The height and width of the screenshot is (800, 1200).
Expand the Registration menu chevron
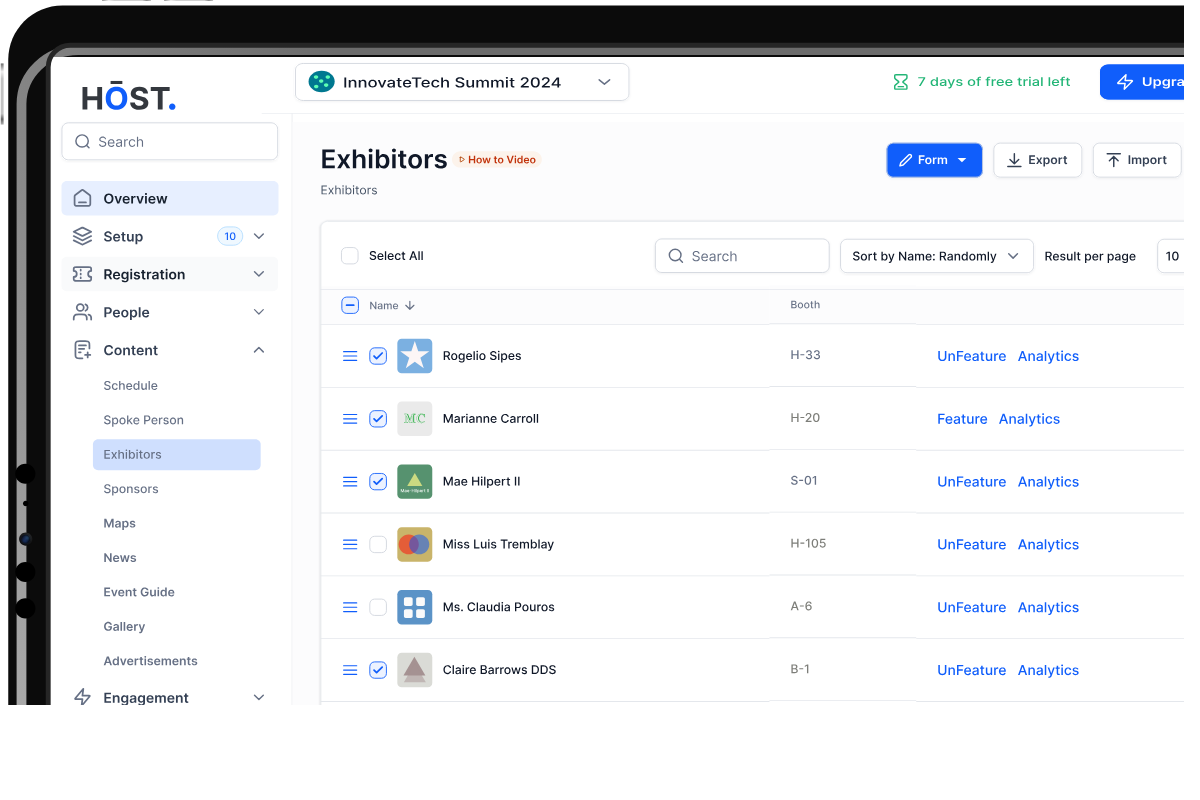tap(259, 274)
